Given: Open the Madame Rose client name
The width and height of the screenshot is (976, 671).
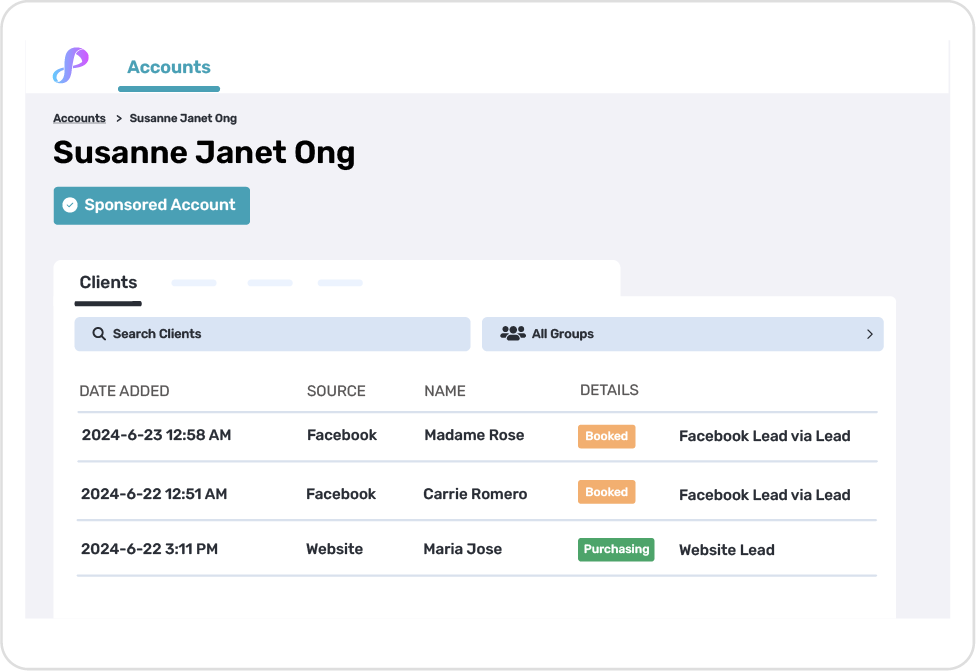Looking at the screenshot, I should coord(474,435).
